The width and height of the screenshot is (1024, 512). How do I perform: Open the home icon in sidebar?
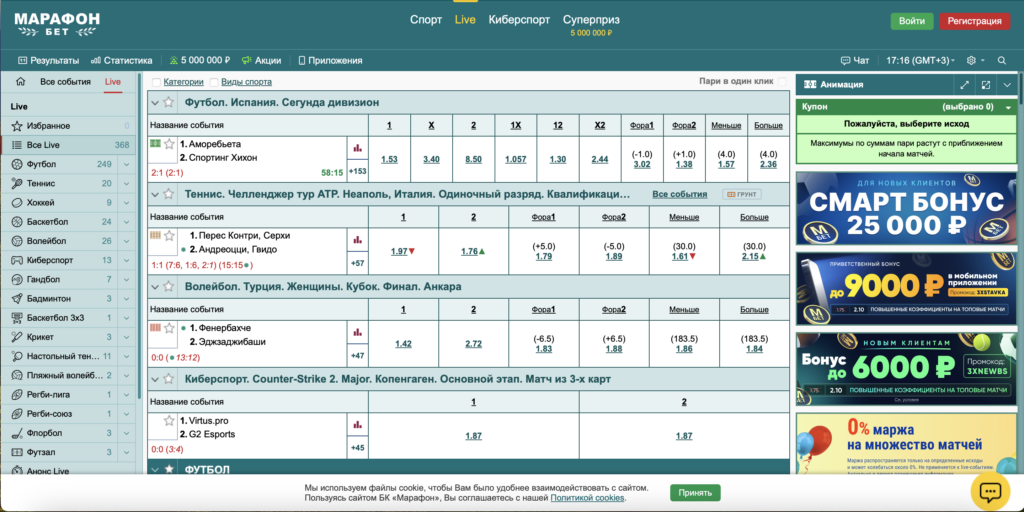pos(20,82)
